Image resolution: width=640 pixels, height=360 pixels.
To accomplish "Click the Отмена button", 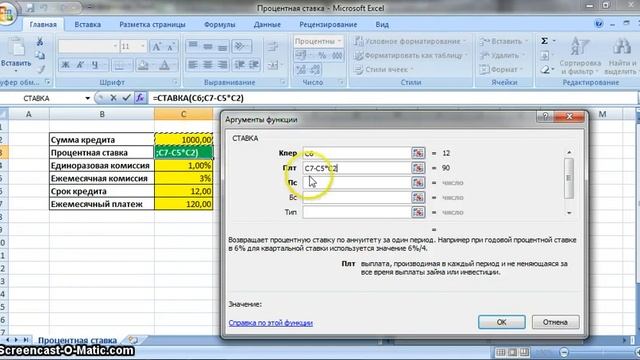I will 555,322.
